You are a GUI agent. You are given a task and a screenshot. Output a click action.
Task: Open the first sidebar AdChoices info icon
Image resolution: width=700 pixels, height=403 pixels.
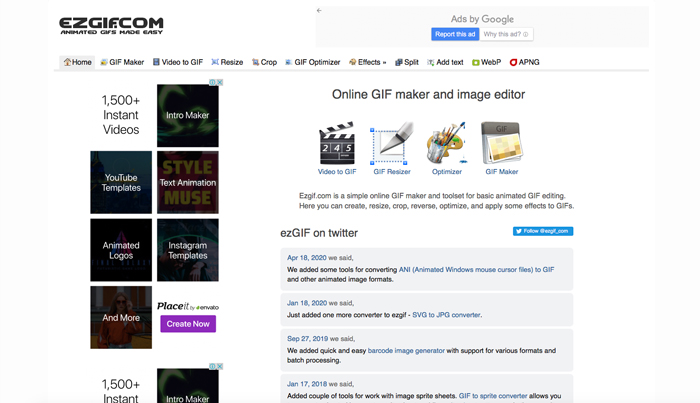(x=213, y=82)
